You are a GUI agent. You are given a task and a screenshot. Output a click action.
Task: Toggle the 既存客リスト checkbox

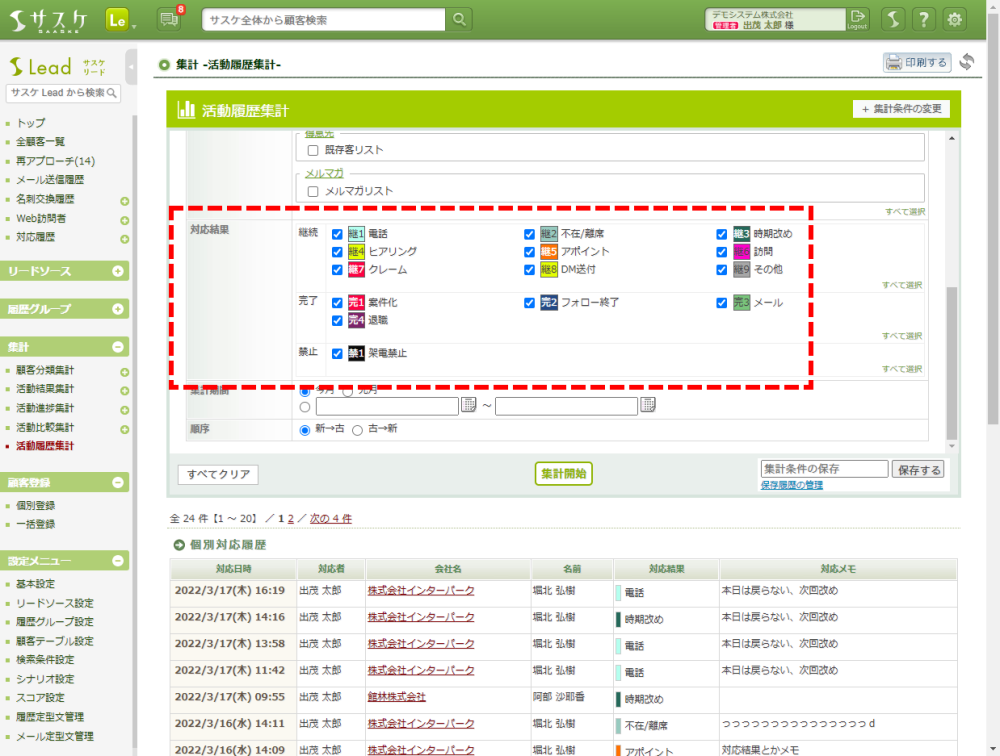(313, 150)
